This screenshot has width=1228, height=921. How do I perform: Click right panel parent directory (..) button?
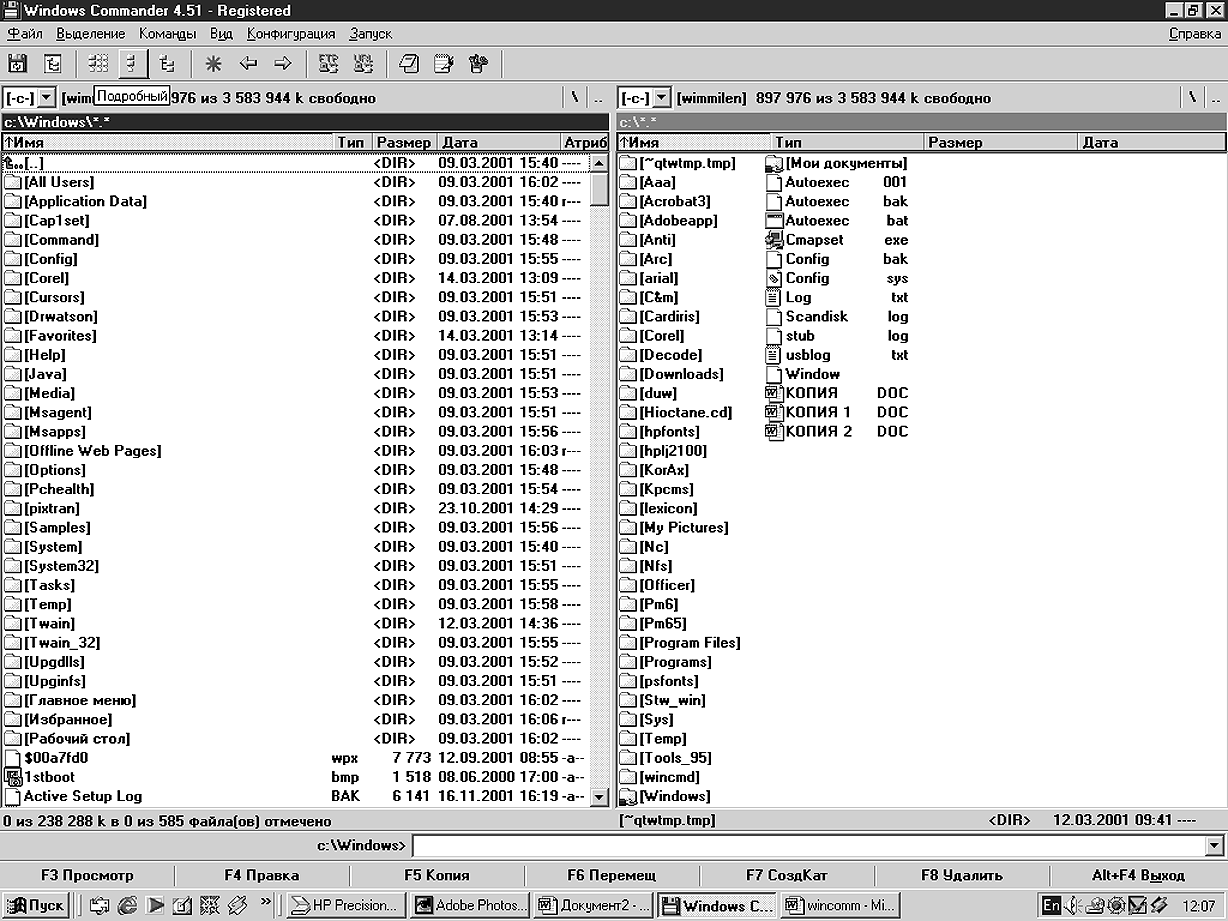[x=1215, y=98]
